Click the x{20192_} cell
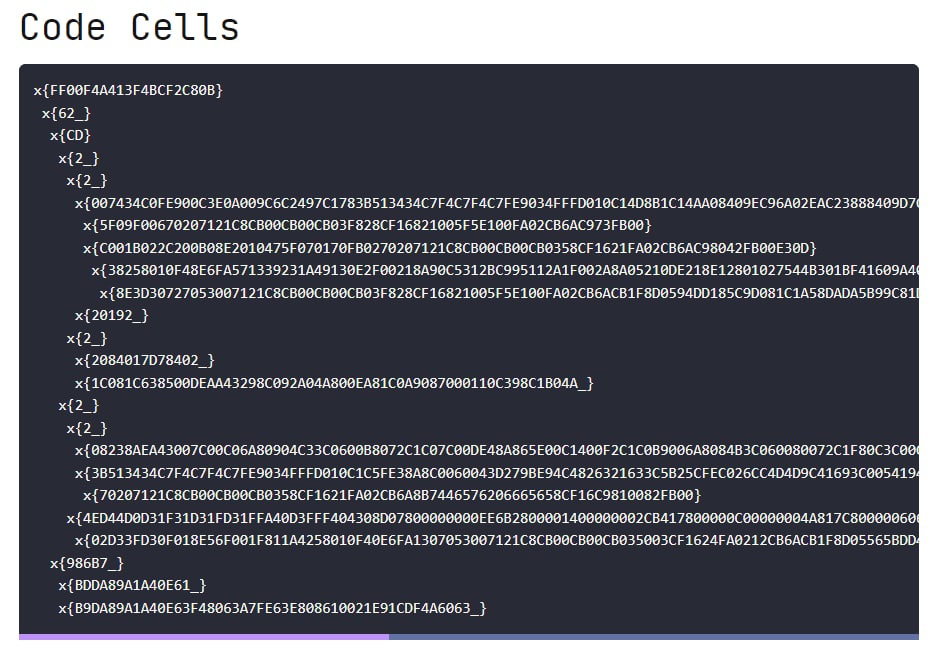Image resolution: width=930 pixels, height=651 pixels. (111, 315)
